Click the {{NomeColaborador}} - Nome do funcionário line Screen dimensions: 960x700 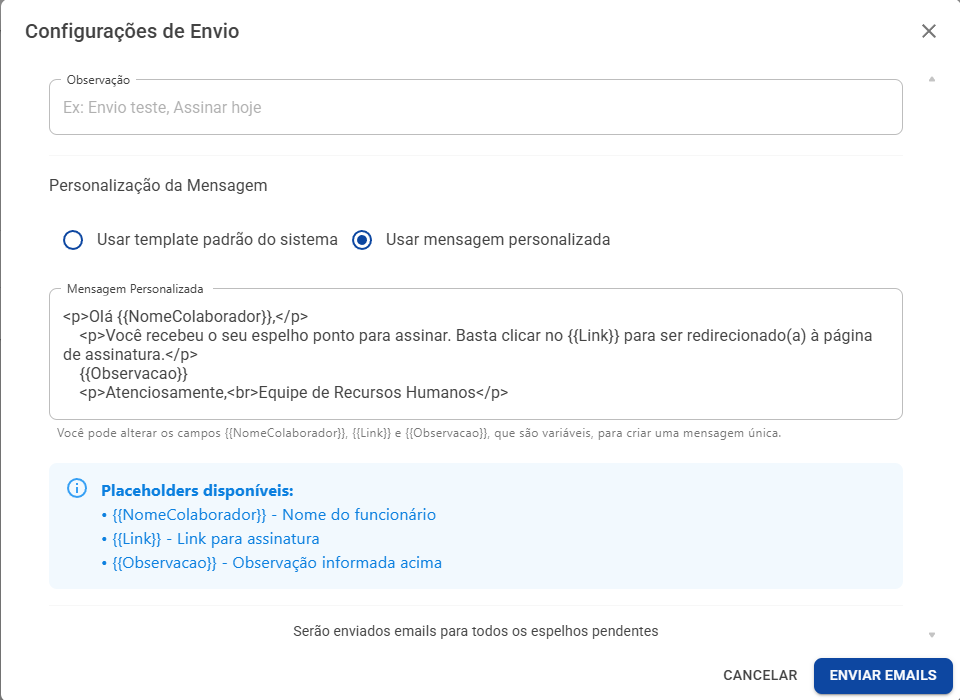pyautogui.click(x=269, y=514)
